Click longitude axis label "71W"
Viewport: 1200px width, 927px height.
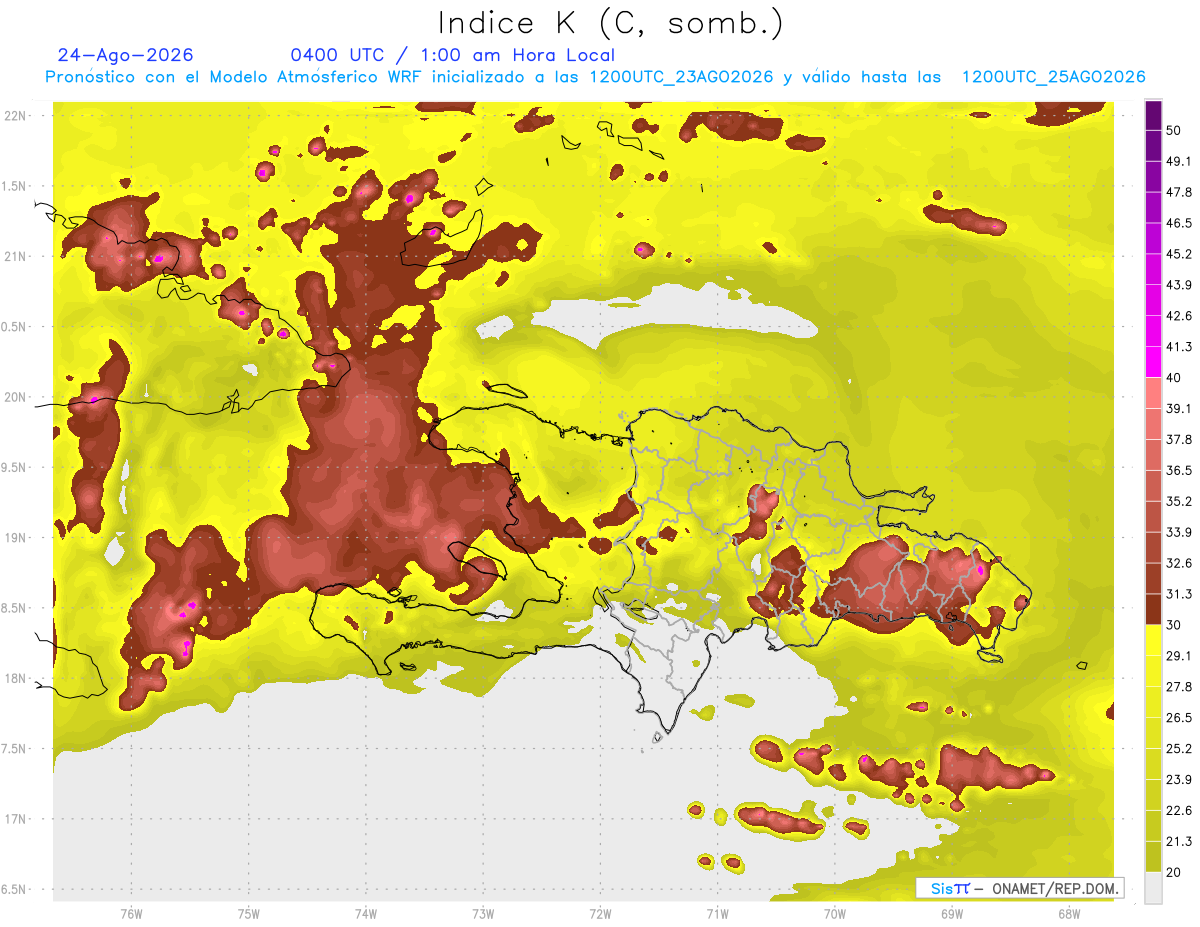(717, 913)
